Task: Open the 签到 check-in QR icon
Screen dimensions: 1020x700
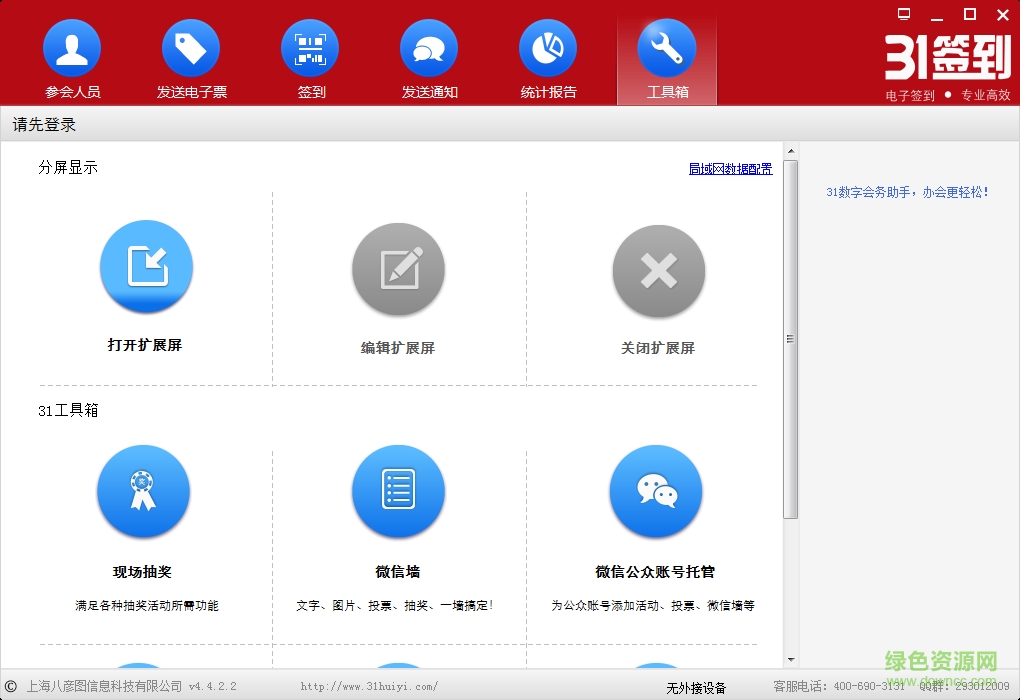Action: [310, 50]
